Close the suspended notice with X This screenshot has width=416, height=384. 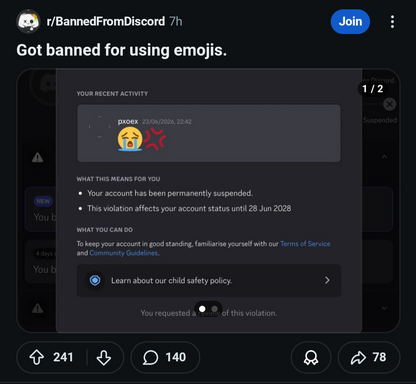pos(389,104)
